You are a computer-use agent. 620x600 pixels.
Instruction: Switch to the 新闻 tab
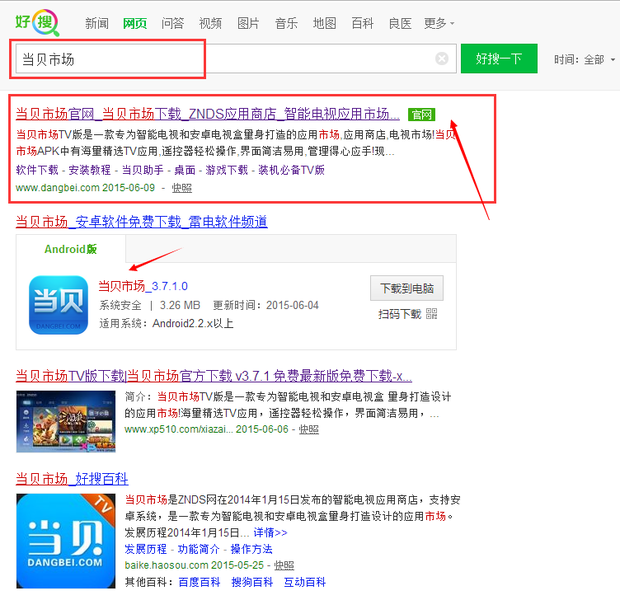click(97, 23)
